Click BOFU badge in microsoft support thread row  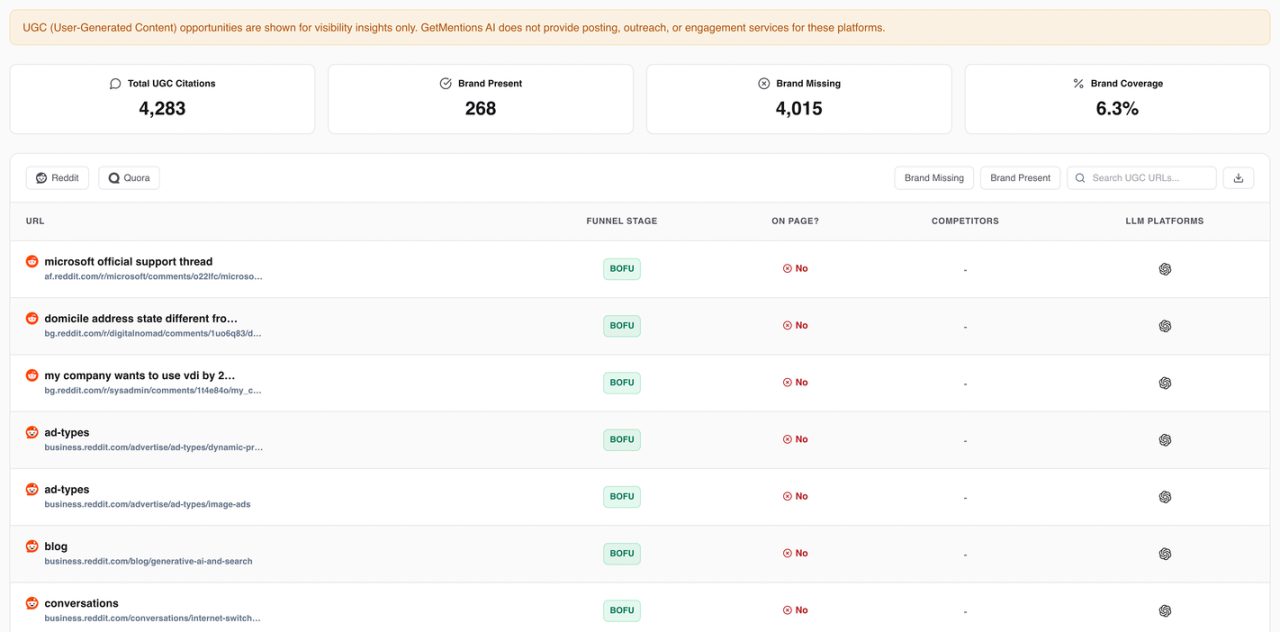click(622, 269)
